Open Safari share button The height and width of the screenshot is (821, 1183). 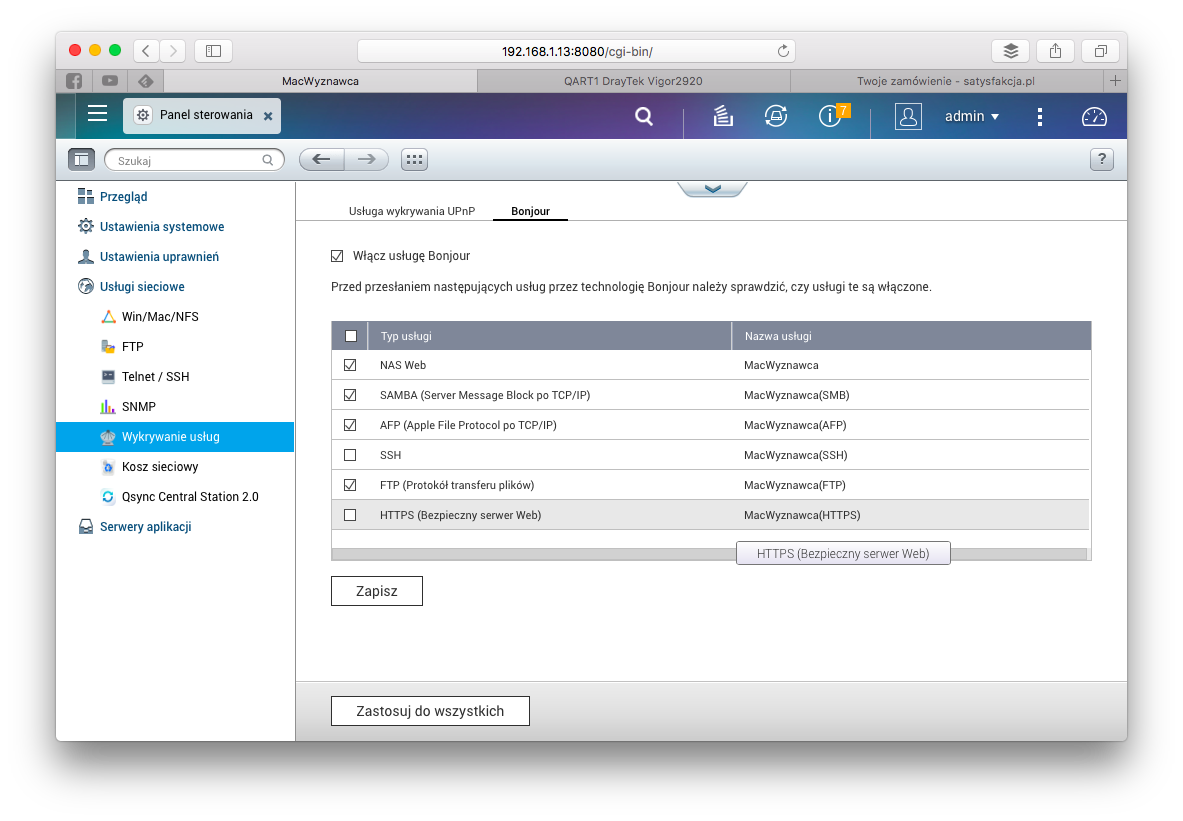coord(1055,51)
